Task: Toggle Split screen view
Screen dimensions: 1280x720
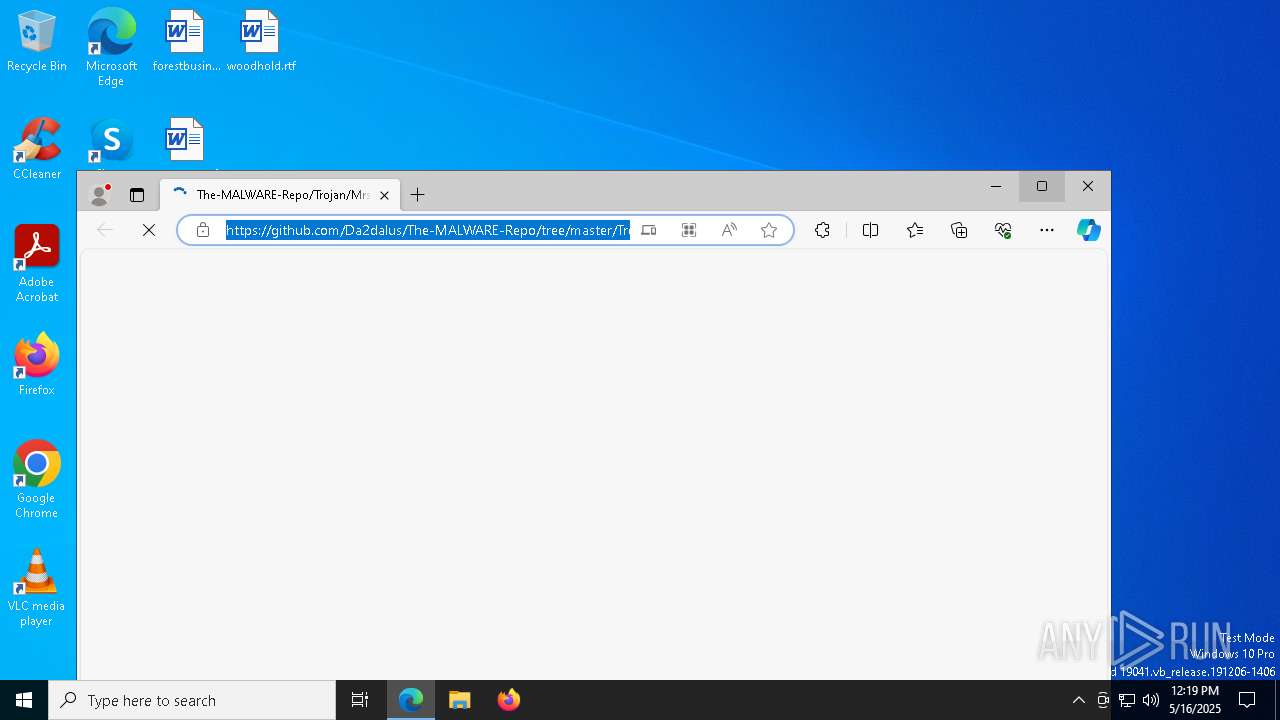Action: click(x=870, y=230)
